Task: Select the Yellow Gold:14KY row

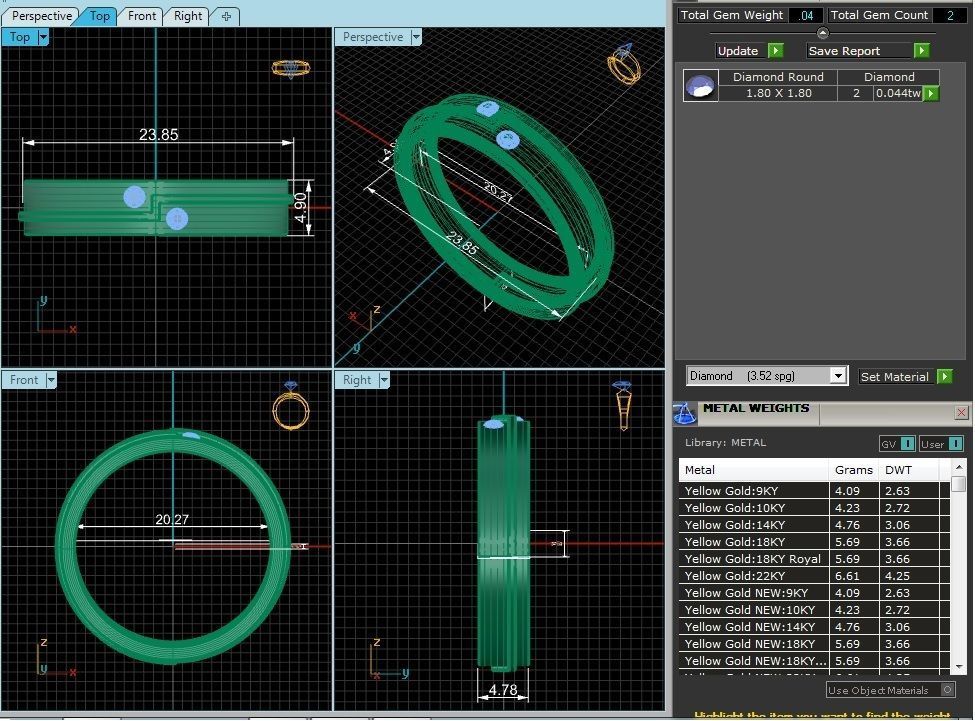Action: 815,525
